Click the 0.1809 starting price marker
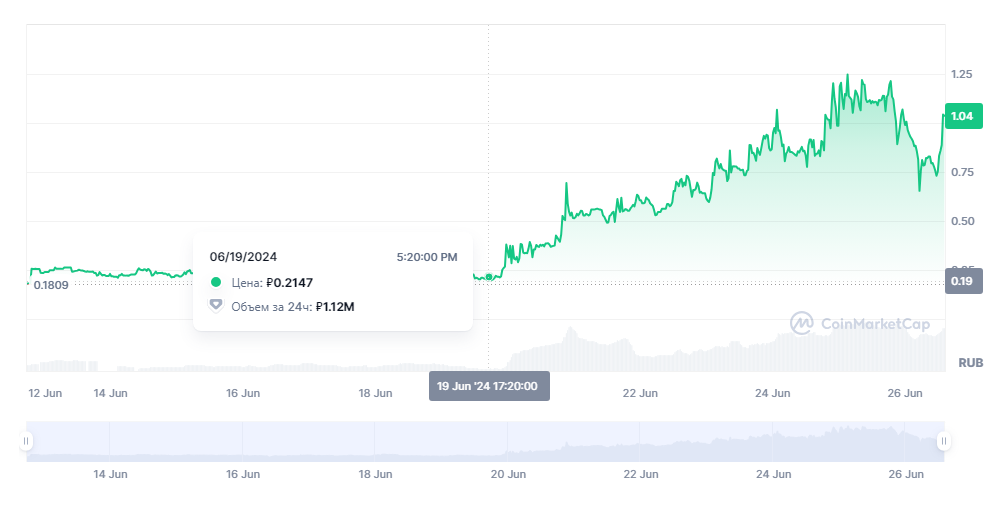Image resolution: width=996 pixels, height=506 pixels. 50,285
